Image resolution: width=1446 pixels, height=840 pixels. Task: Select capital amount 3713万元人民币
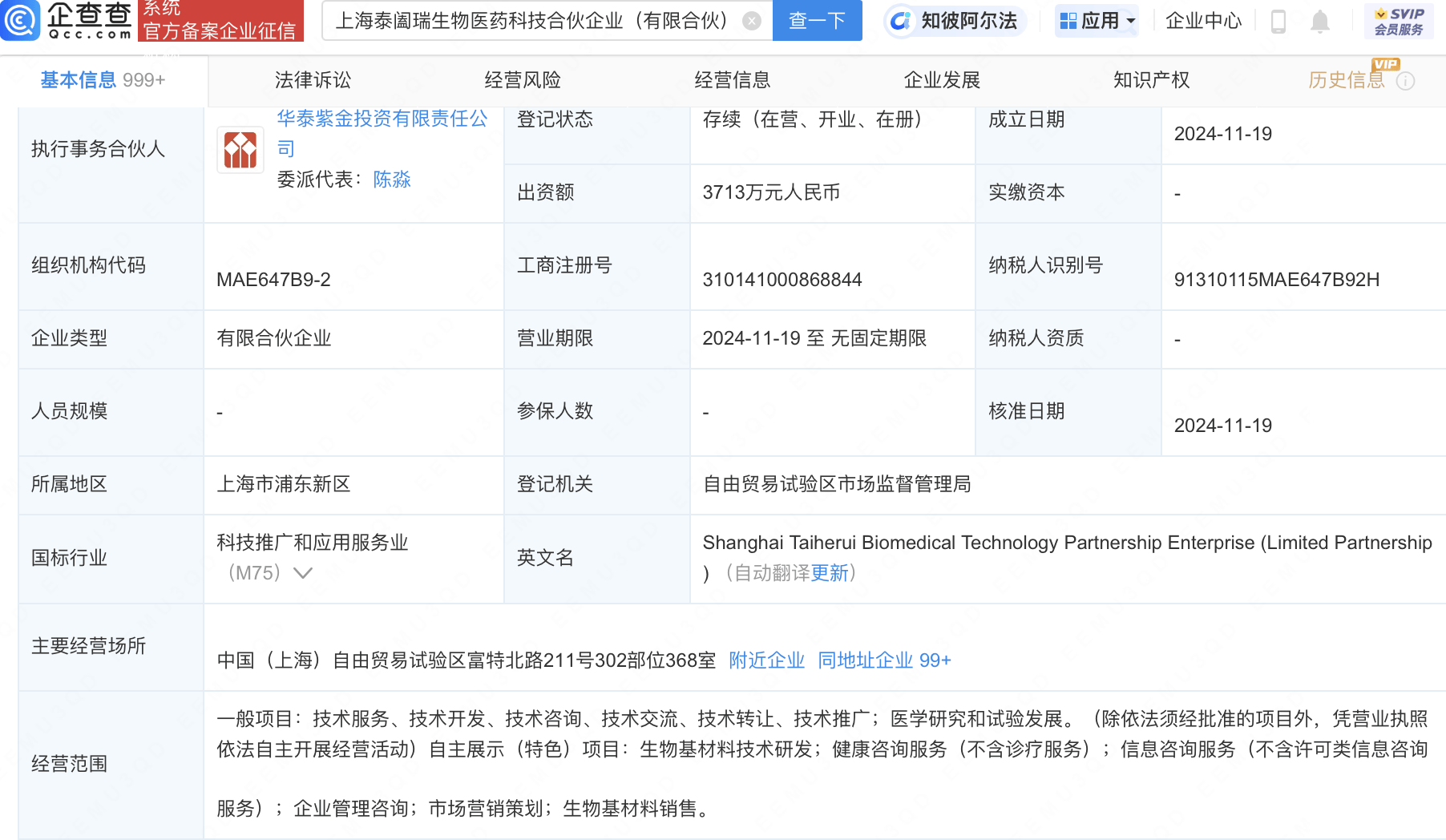[771, 192]
